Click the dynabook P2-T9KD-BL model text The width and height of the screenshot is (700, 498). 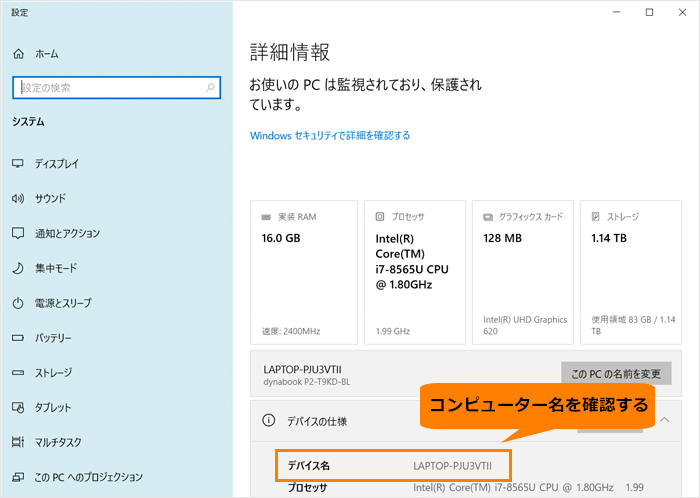coord(307,382)
